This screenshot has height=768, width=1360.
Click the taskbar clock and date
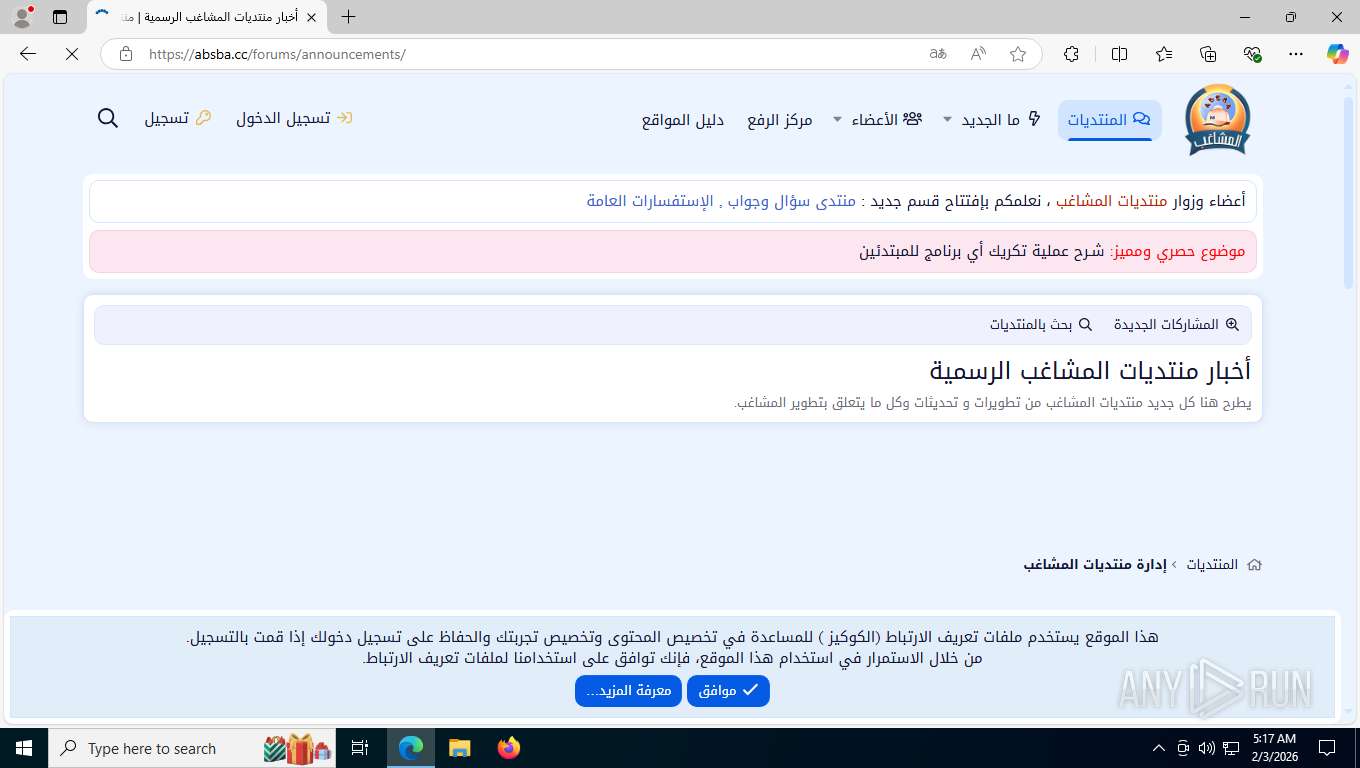1274,748
